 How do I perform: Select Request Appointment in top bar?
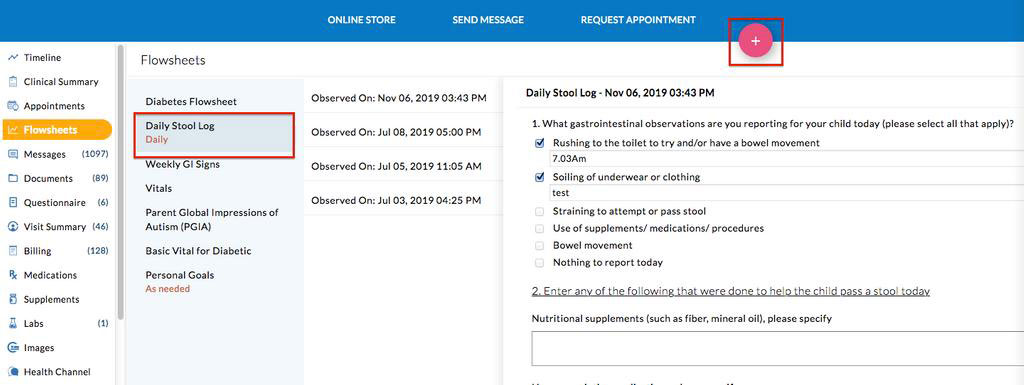pos(638,20)
